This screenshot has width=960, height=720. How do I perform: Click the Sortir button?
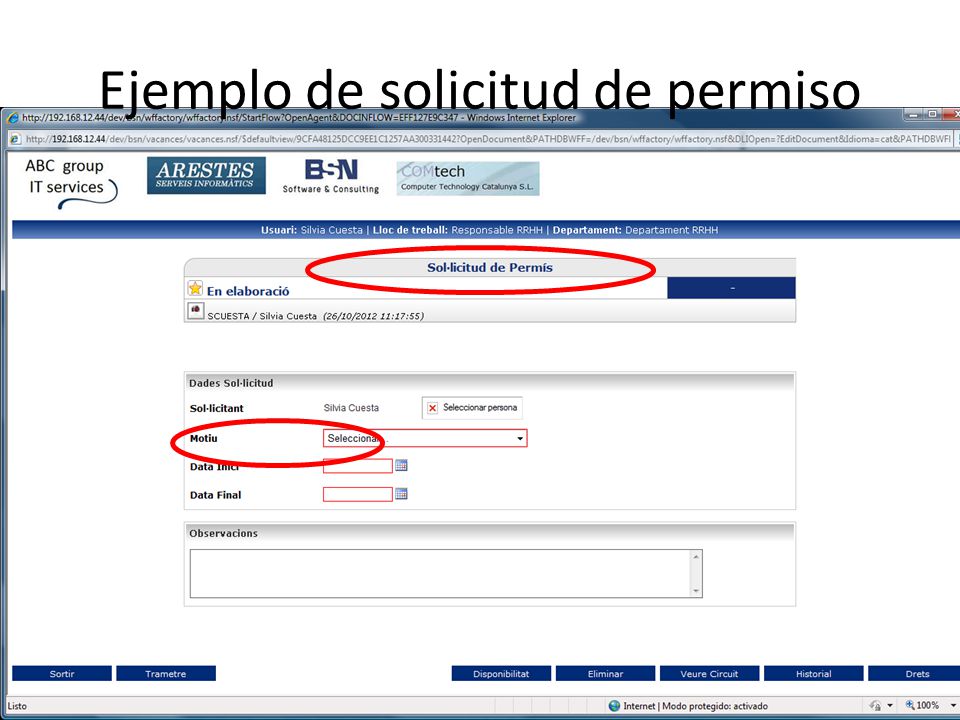click(62, 673)
